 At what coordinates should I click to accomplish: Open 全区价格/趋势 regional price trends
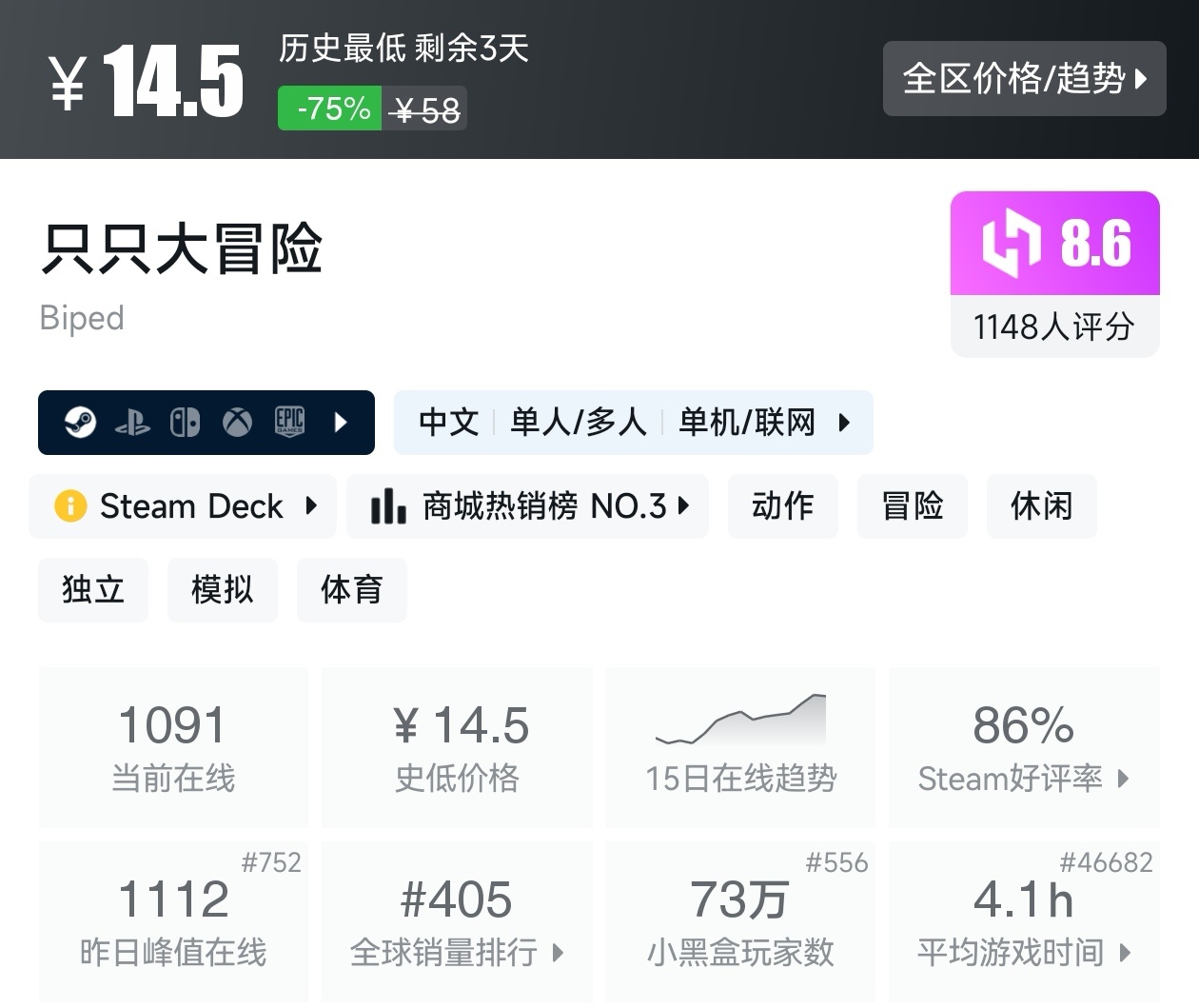click(1024, 79)
